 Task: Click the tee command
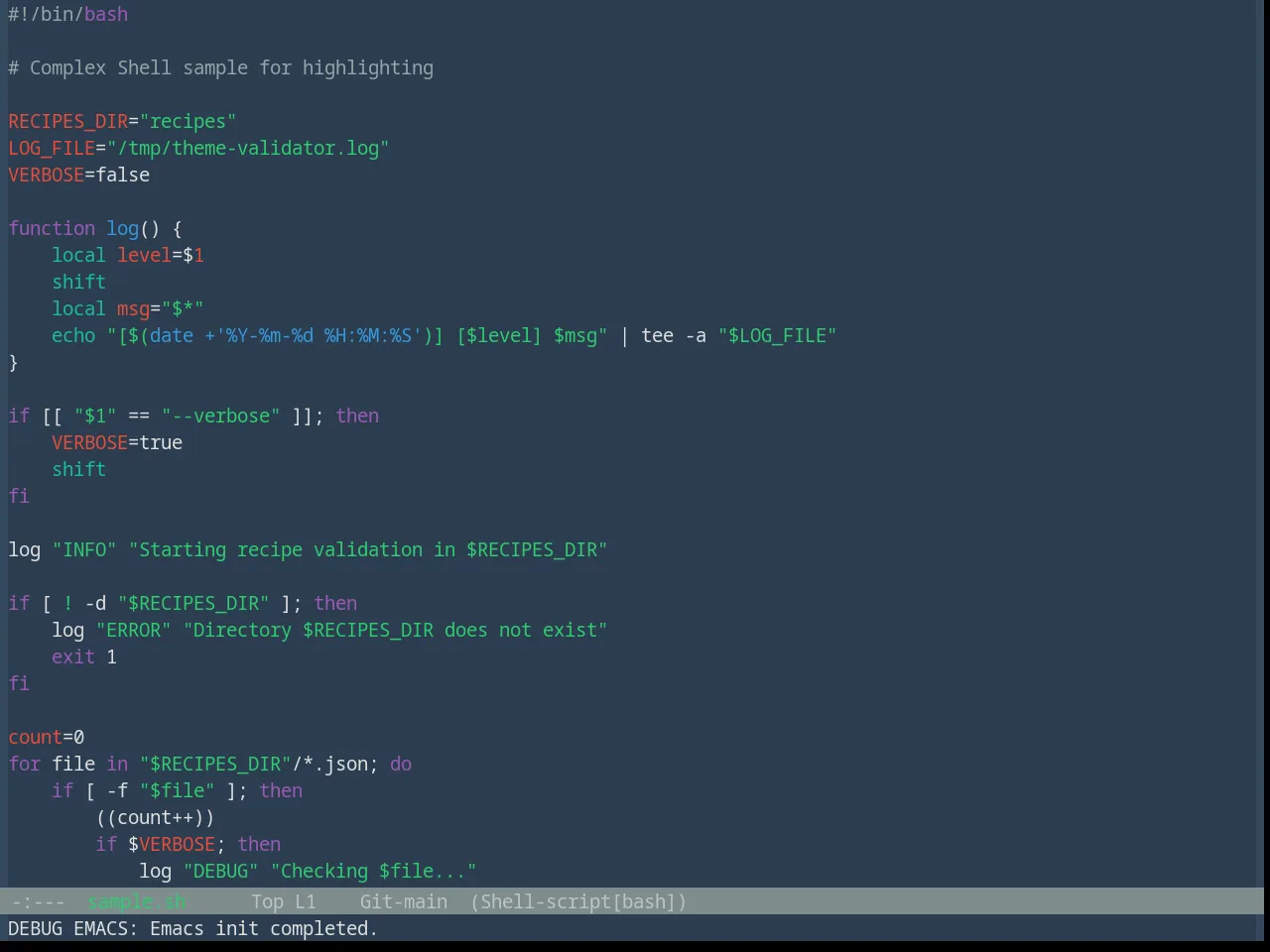point(658,335)
